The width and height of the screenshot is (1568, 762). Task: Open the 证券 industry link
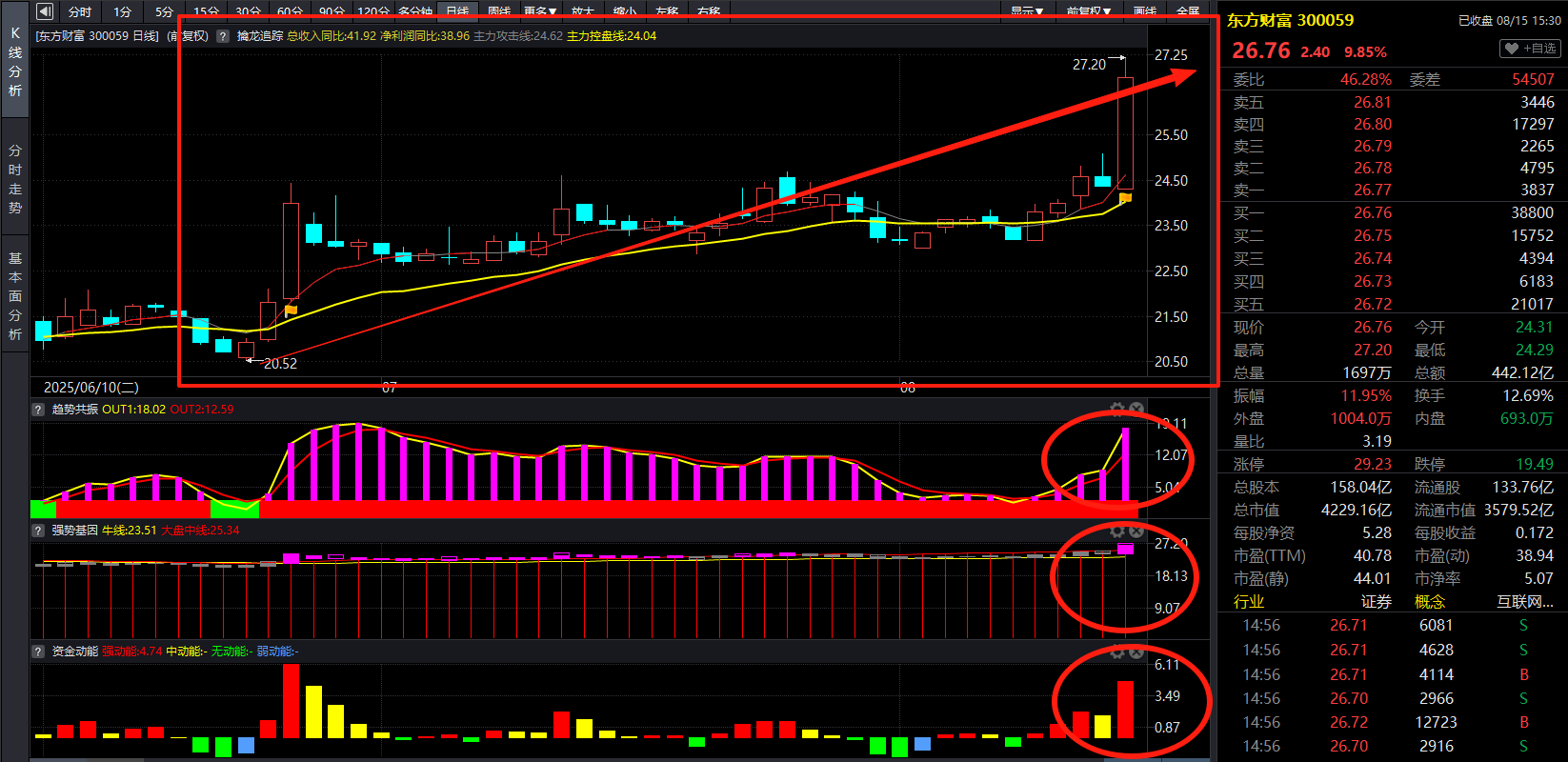1376,602
